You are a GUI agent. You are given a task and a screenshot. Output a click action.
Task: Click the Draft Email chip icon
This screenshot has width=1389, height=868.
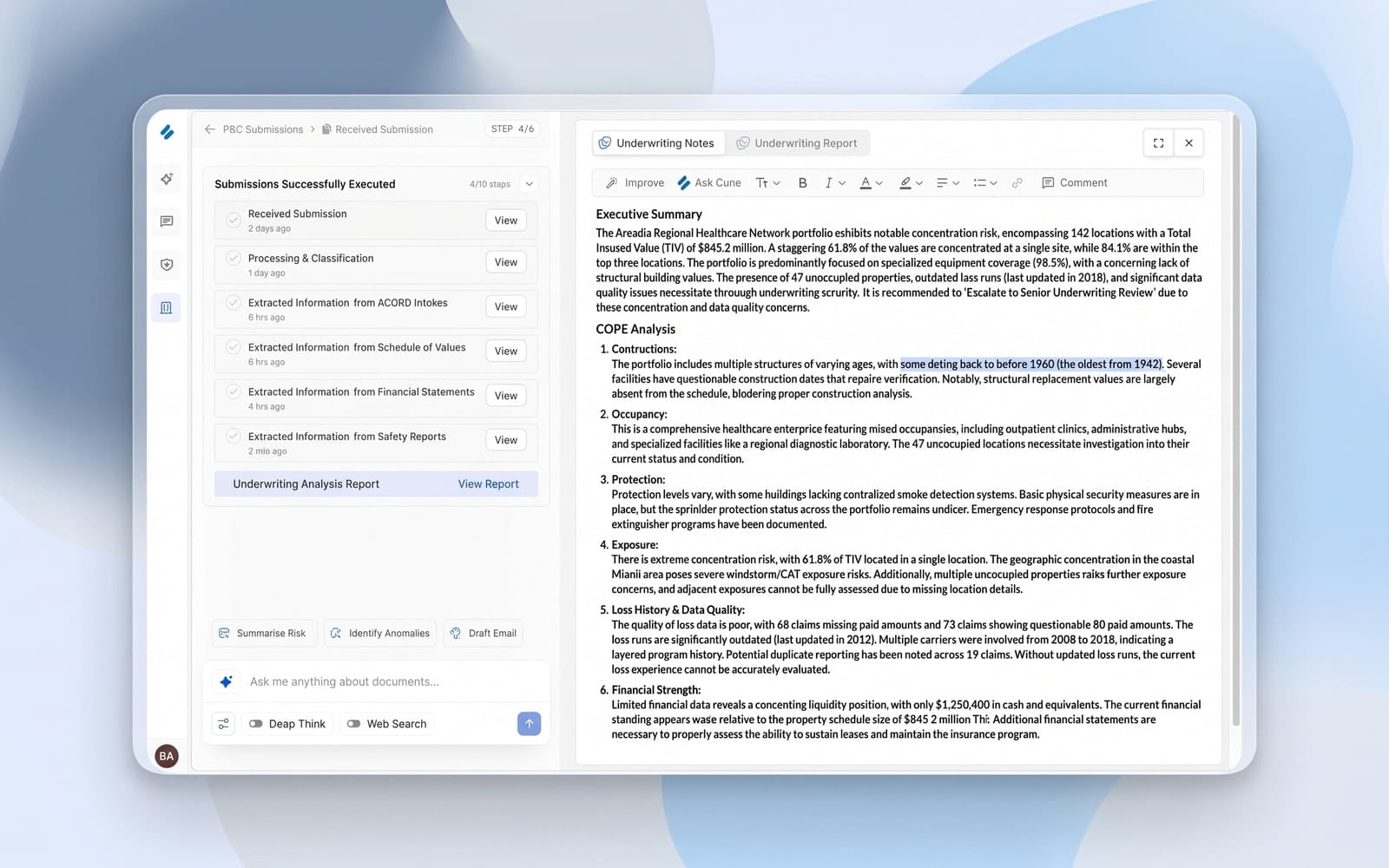point(456,634)
